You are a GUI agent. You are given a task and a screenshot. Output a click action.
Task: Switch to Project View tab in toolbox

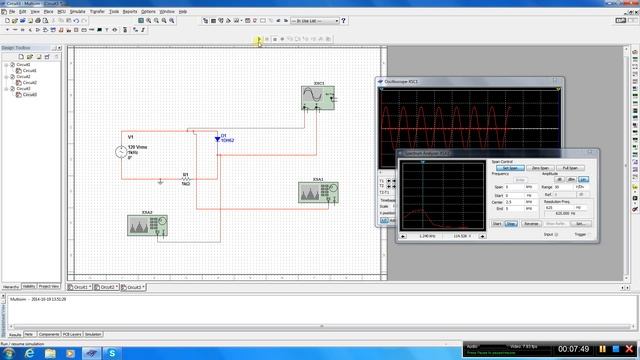[x=49, y=287]
